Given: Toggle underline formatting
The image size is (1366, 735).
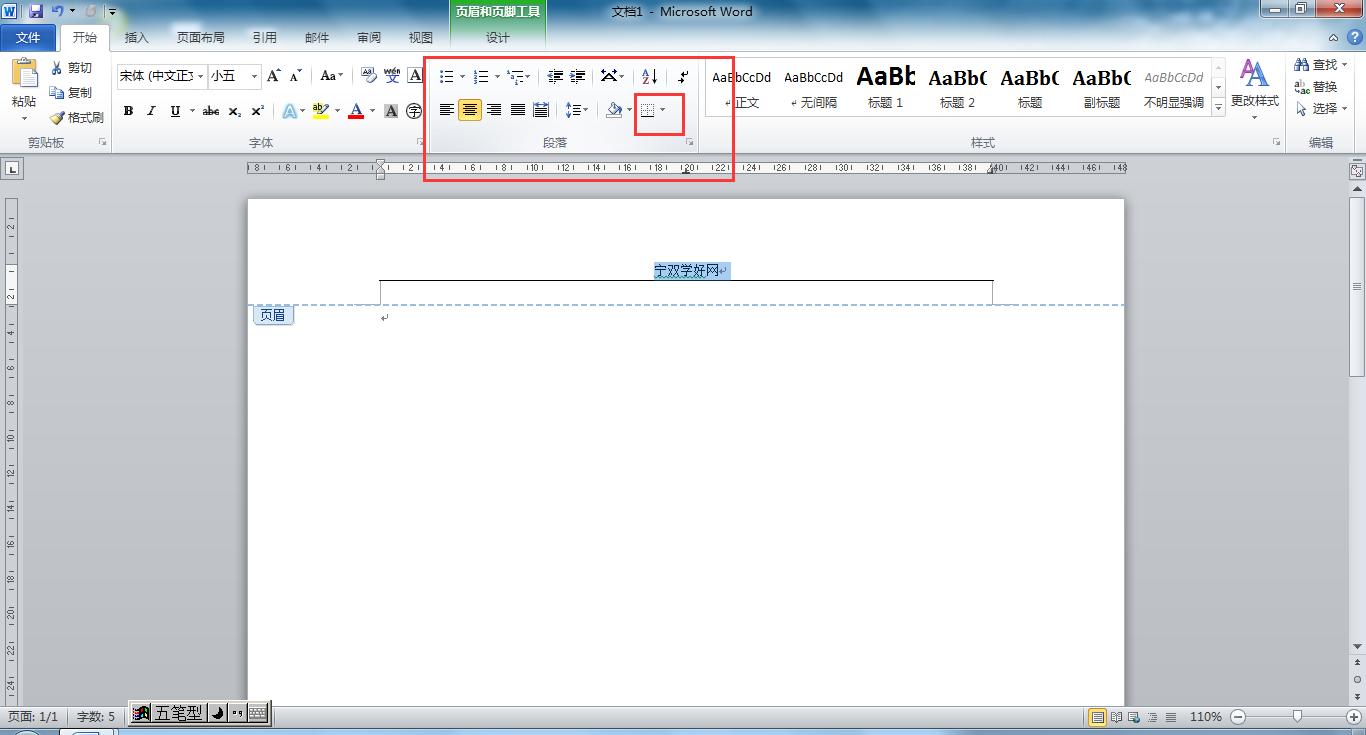Looking at the screenshot, I should pyautogui.click(x=176, y=111).
